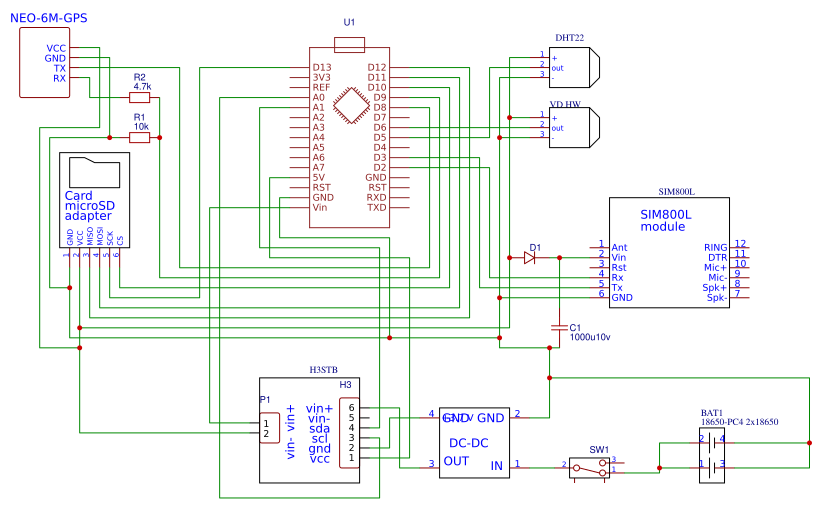Click the U1 reference label
This screenshot has height=508, width=822.
[x=349, y=23]
